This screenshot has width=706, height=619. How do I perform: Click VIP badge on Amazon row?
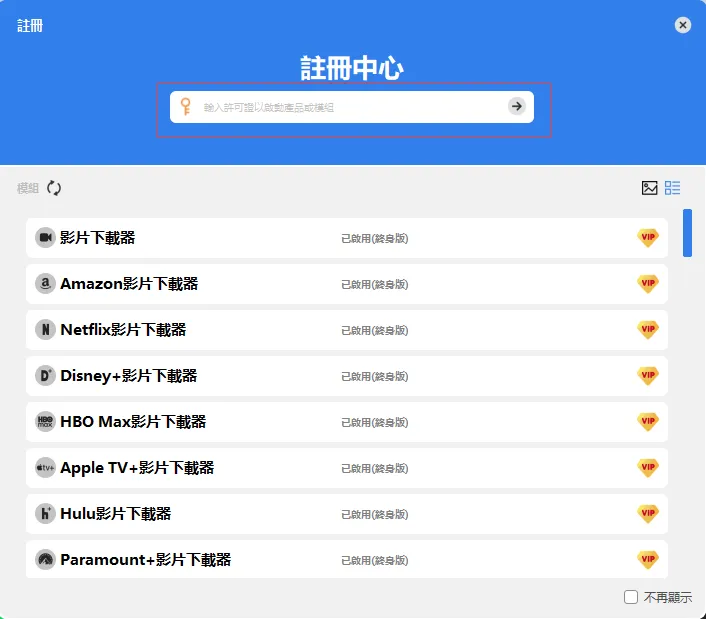pyautogui.click(x=648, y=284)
